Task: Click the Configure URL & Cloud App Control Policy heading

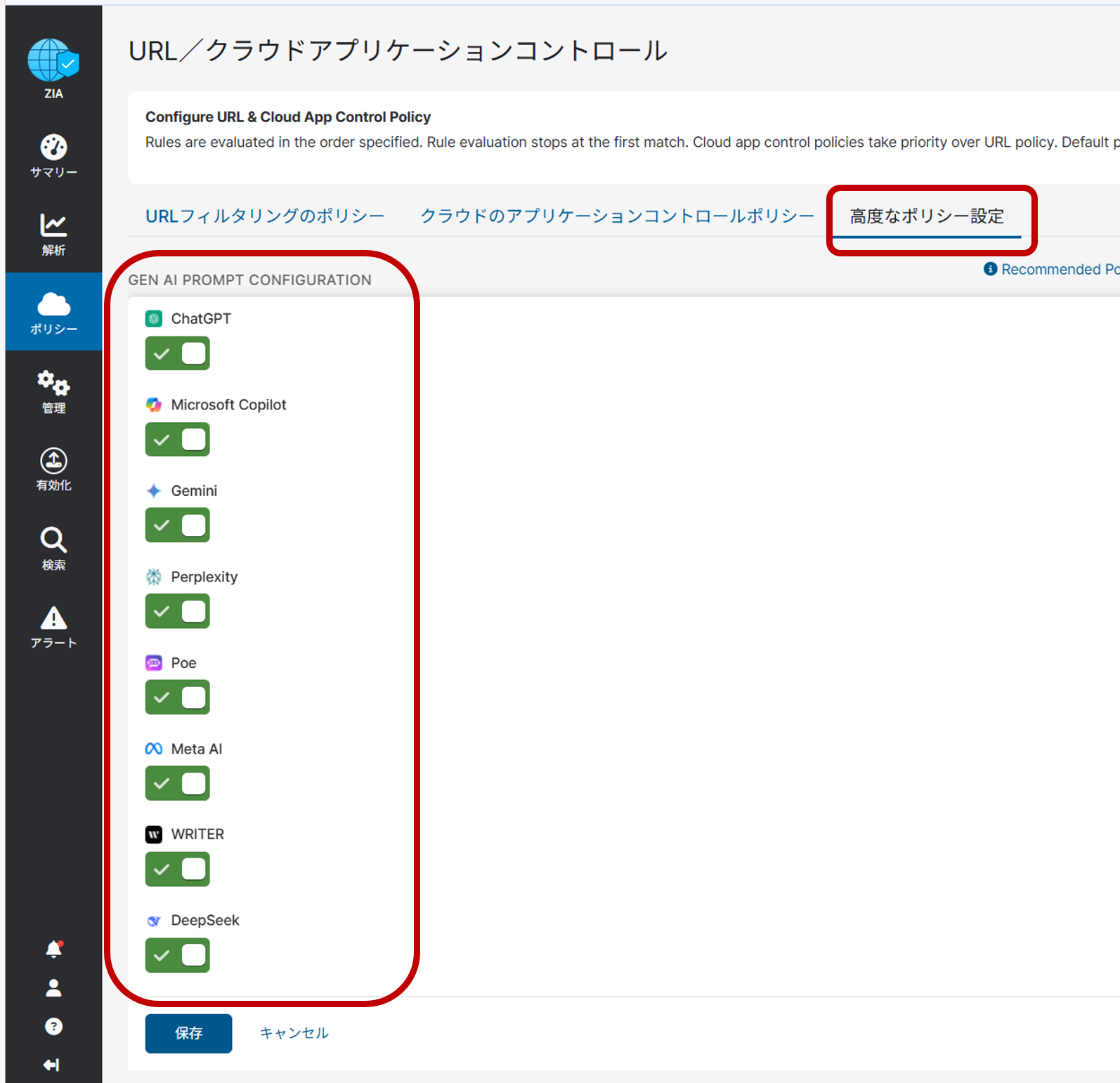Action: coord(288,117)
